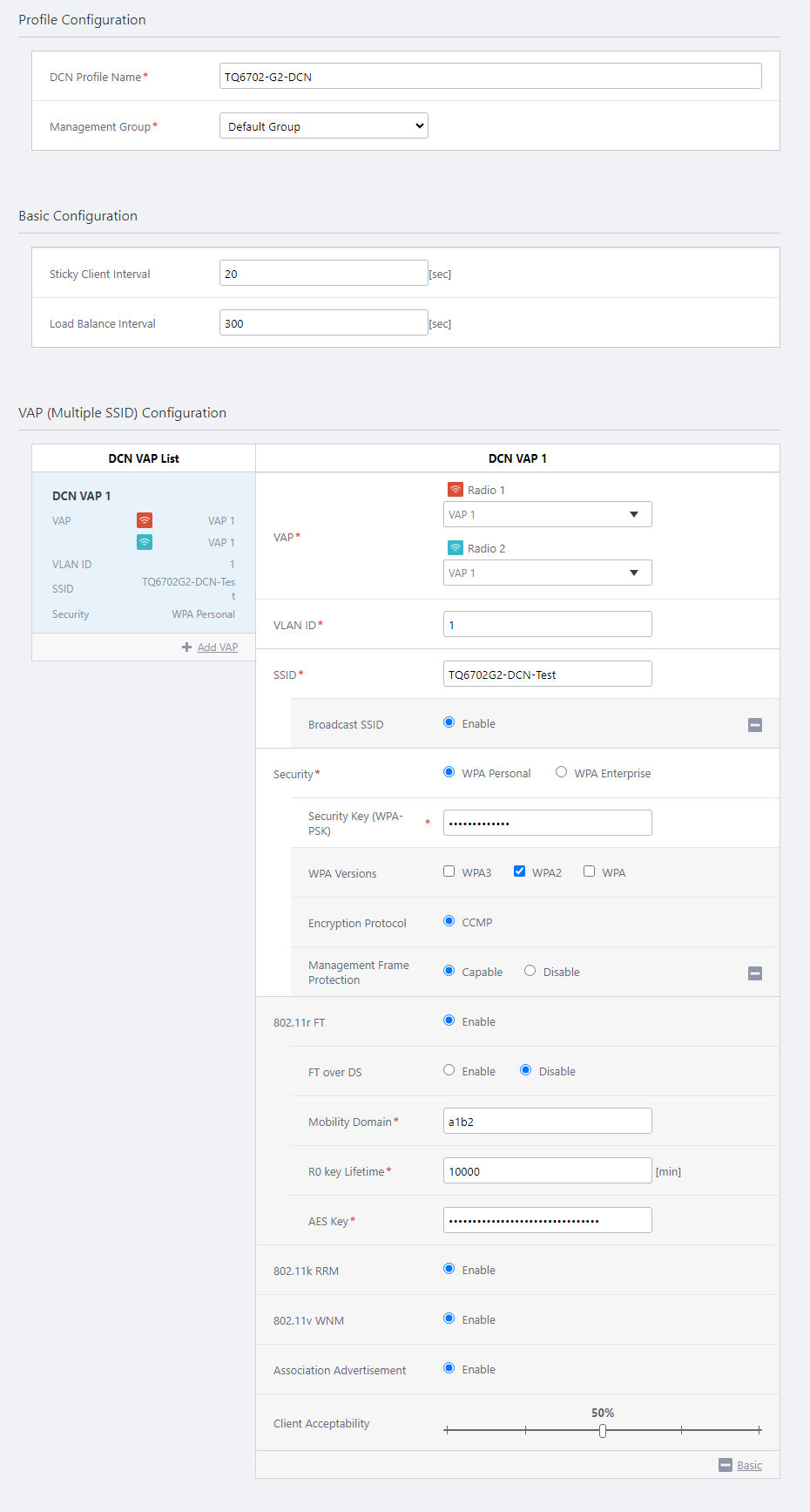Select WPA Enterprise security option
Viewport: 810px width, 1512px height.
coord(562,772)
